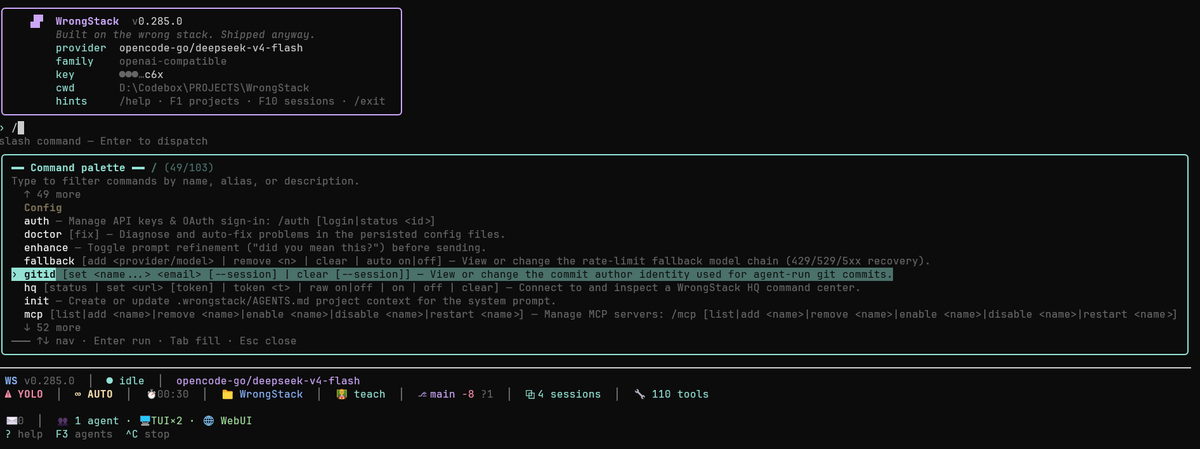Click the ^C stop hint
The image size is (1200, 449).
(x=148, y=434)
